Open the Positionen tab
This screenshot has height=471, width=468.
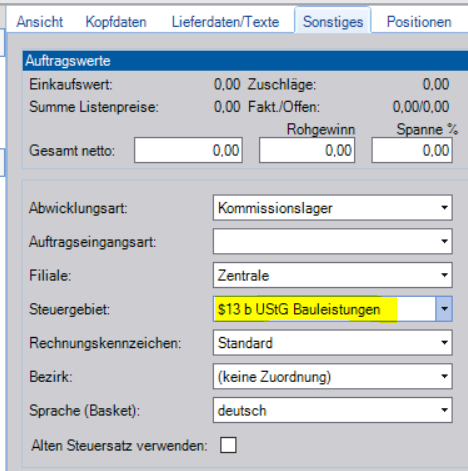coord(419,22)
